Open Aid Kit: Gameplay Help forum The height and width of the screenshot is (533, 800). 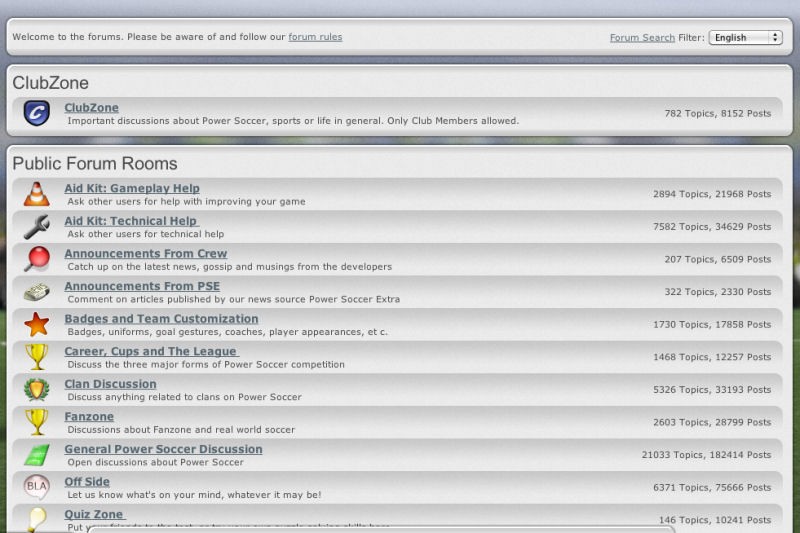point(132,188)
